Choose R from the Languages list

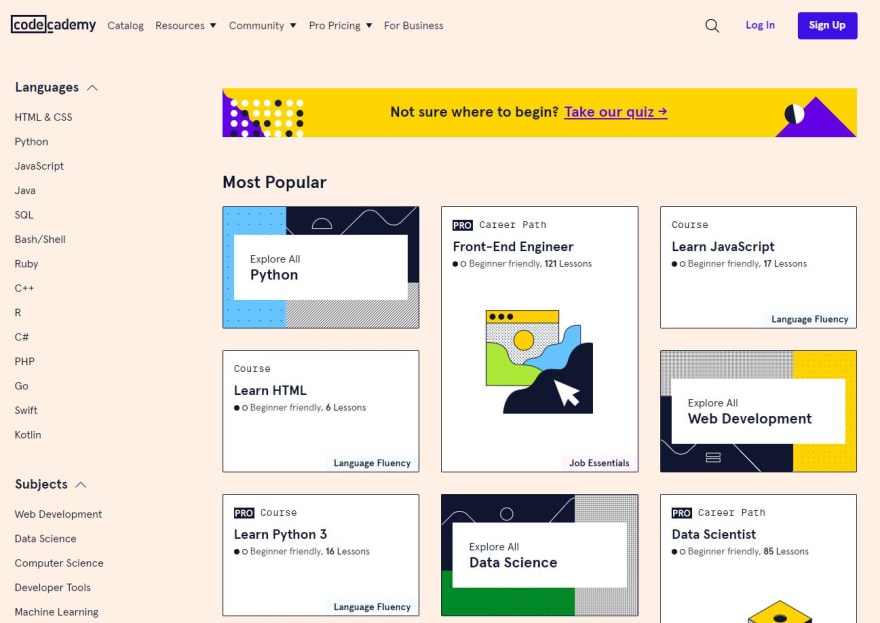click(x=18, y=313)
